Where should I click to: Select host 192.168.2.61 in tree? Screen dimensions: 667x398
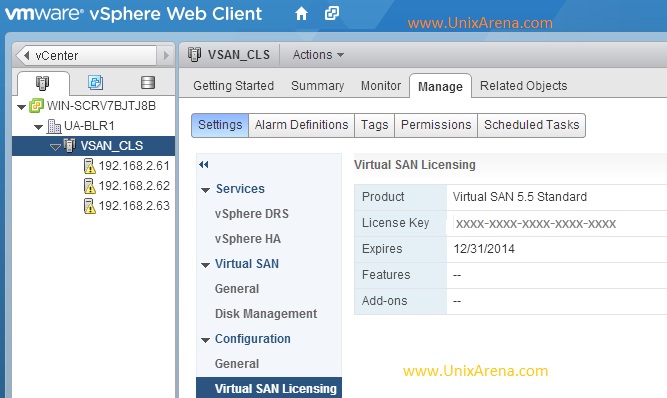(x=134, y=166)
